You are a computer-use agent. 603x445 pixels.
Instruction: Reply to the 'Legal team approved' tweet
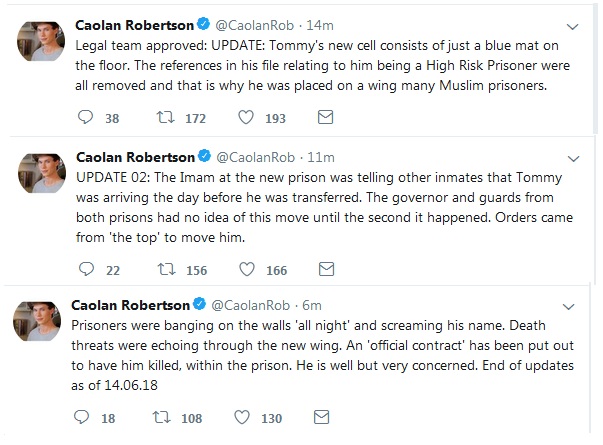click(x=87, y=118)
